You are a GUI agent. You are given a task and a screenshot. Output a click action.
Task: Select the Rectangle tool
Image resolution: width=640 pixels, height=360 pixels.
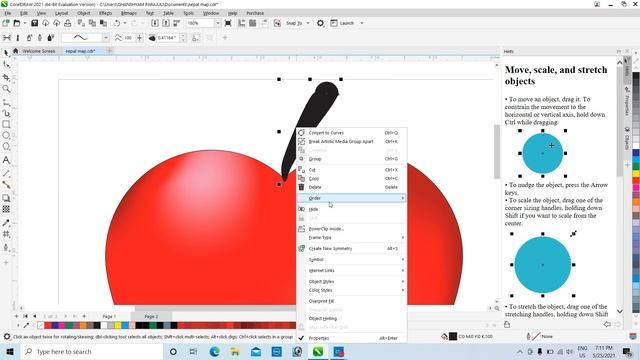6,124
